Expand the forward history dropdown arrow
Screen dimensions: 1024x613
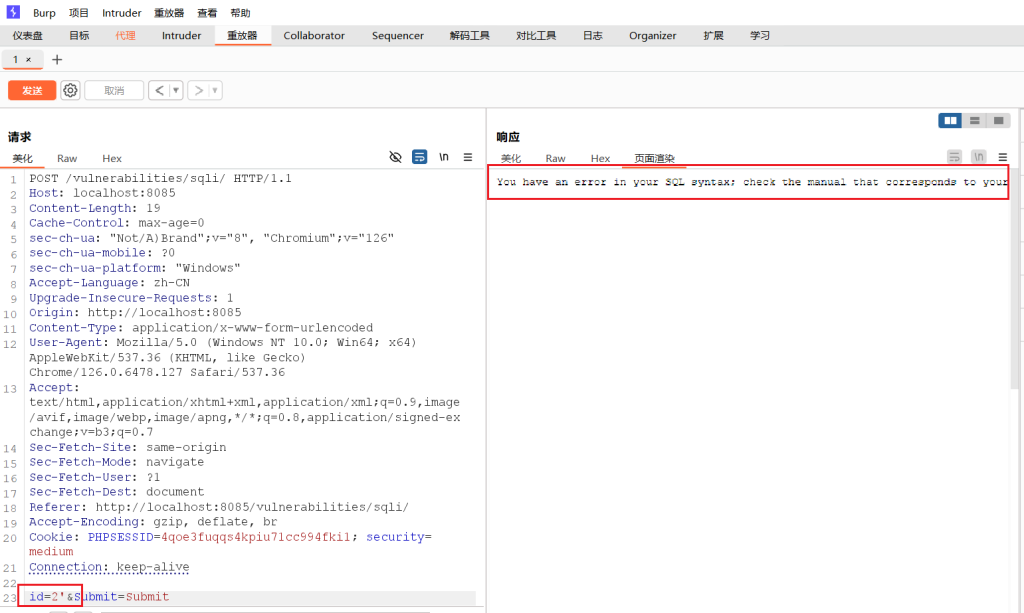[216, 90]
